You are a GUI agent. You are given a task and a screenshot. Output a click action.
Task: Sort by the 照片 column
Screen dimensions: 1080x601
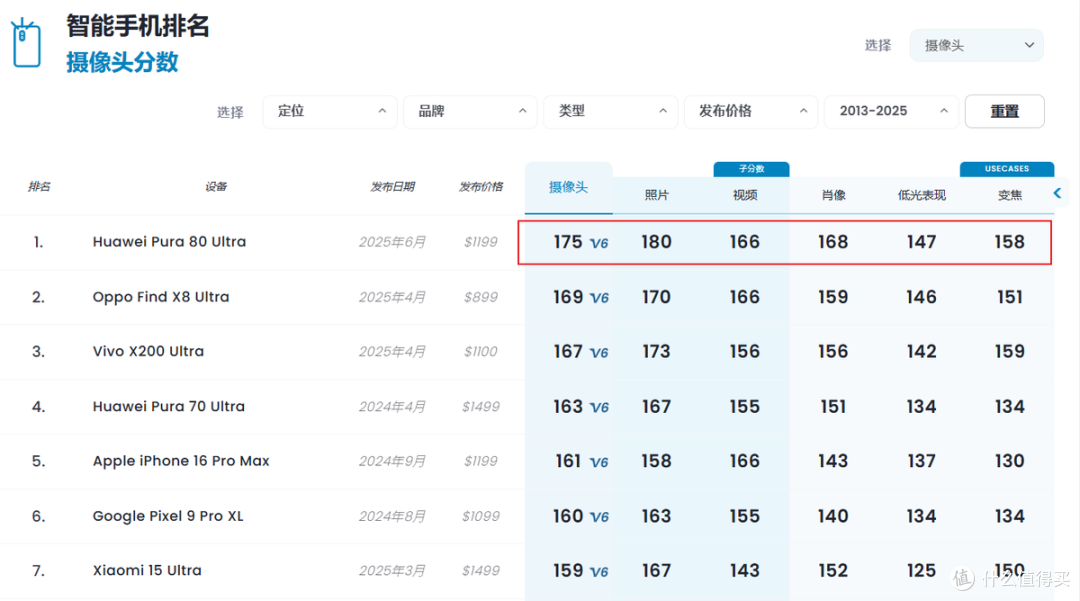656,196
